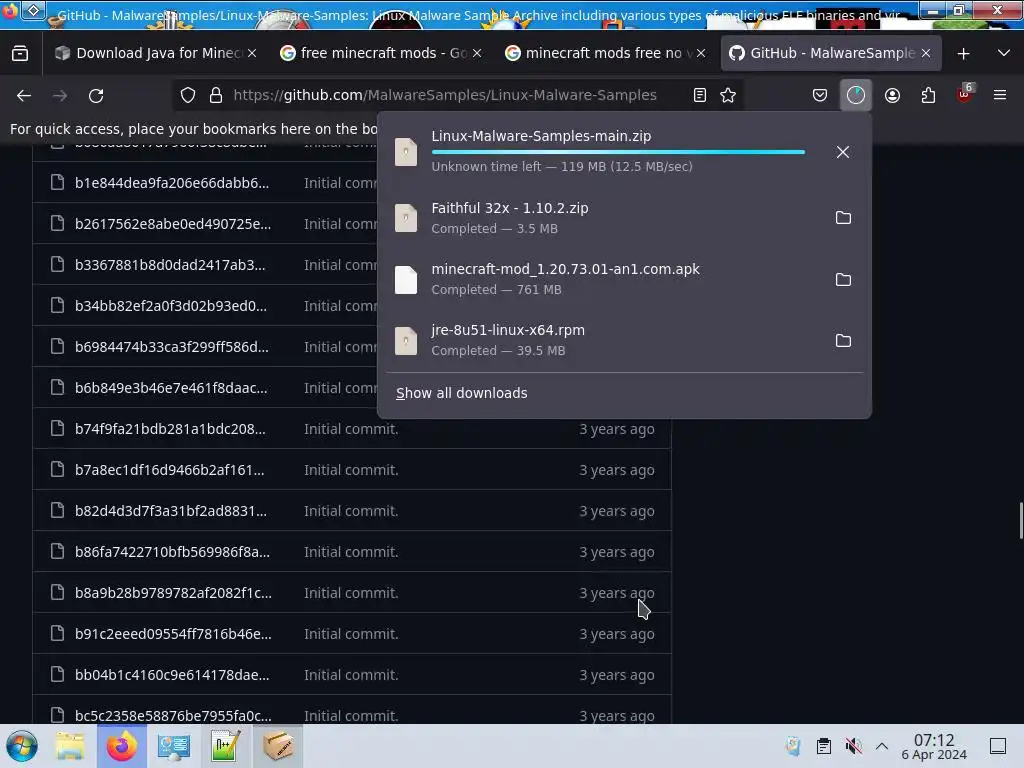The height and width of the screenshot is (768, 1024).
Task: Click the muted volume tray icon
Action: pyautogui.click(x=853, y=746)
